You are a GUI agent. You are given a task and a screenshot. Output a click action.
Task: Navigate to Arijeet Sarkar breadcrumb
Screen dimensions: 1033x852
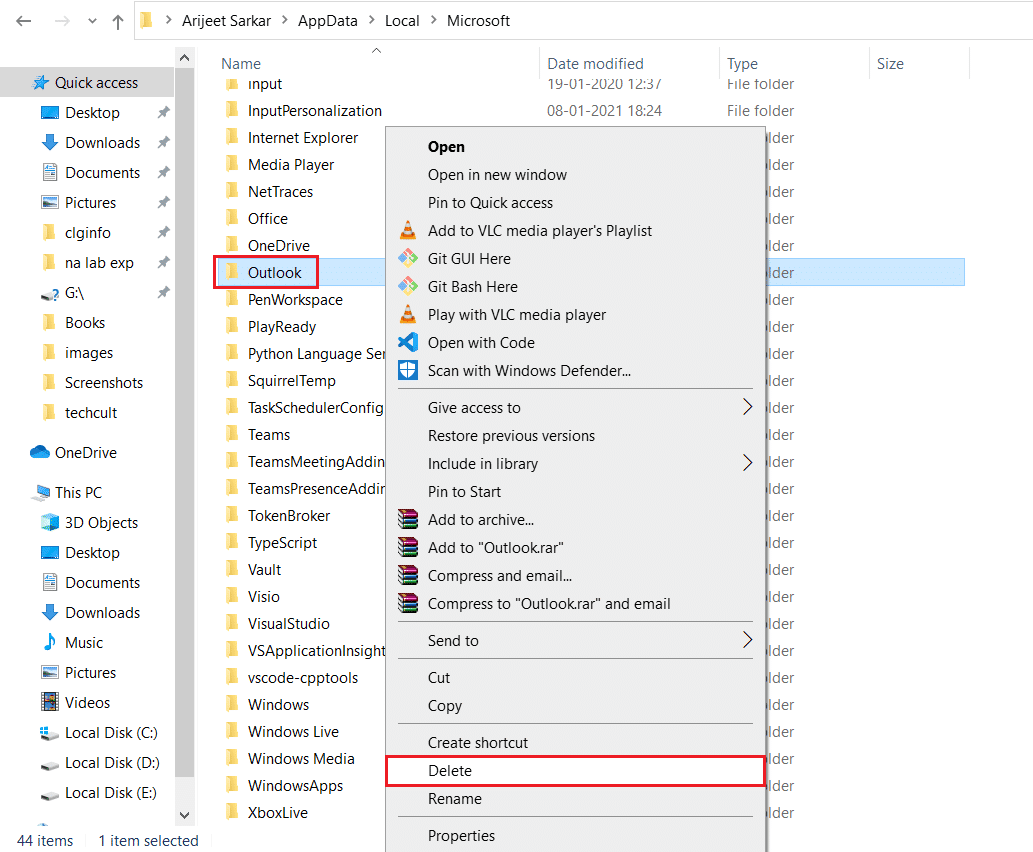click(227, 21)
